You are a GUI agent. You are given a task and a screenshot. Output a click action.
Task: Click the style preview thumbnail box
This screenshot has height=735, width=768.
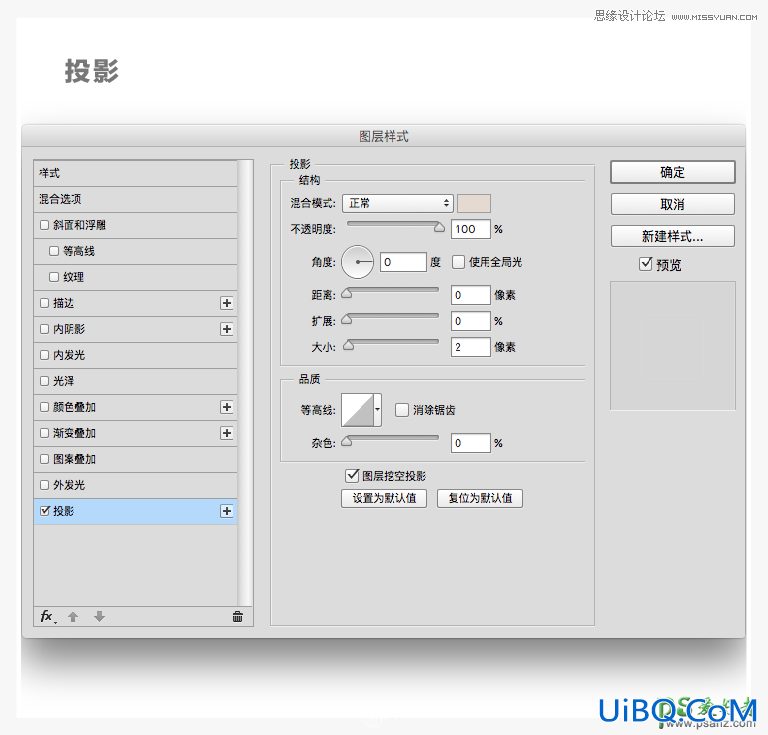click(x=672, y=346)
